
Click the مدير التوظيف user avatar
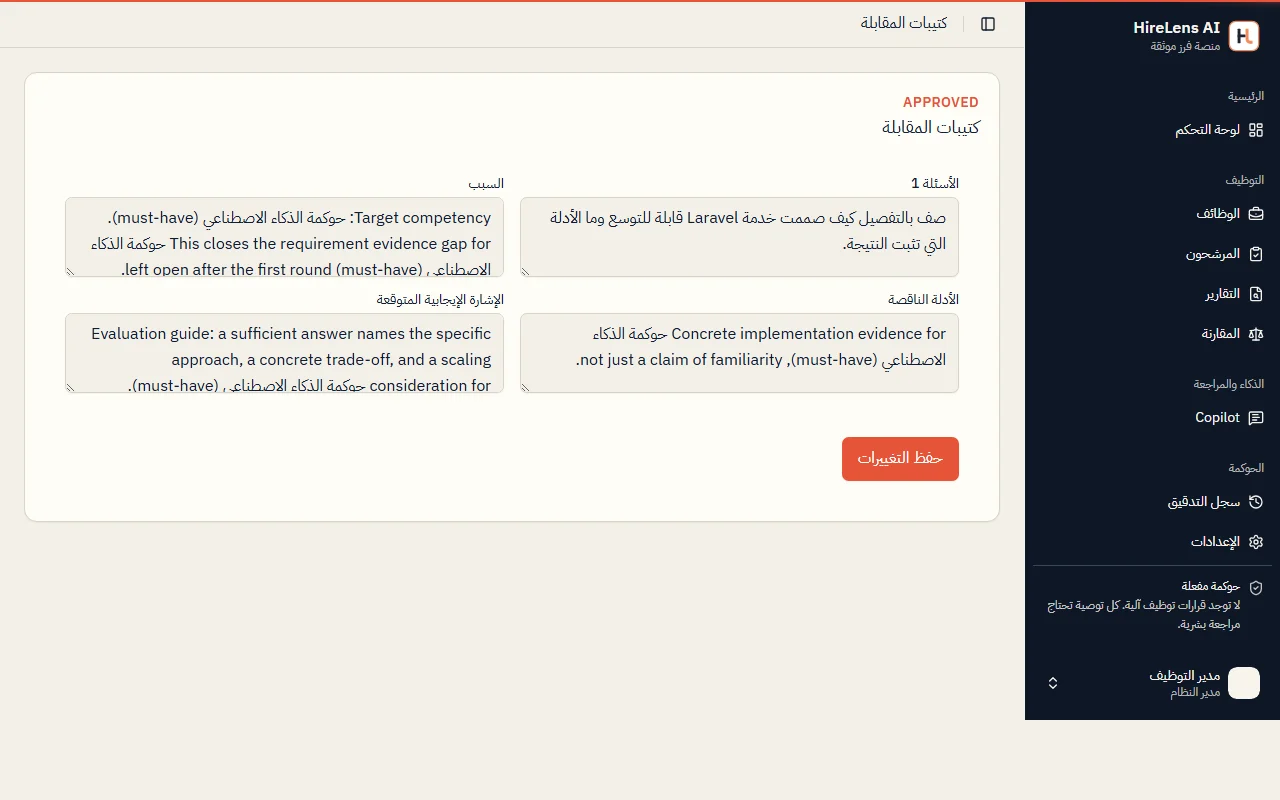(1244, 683)
